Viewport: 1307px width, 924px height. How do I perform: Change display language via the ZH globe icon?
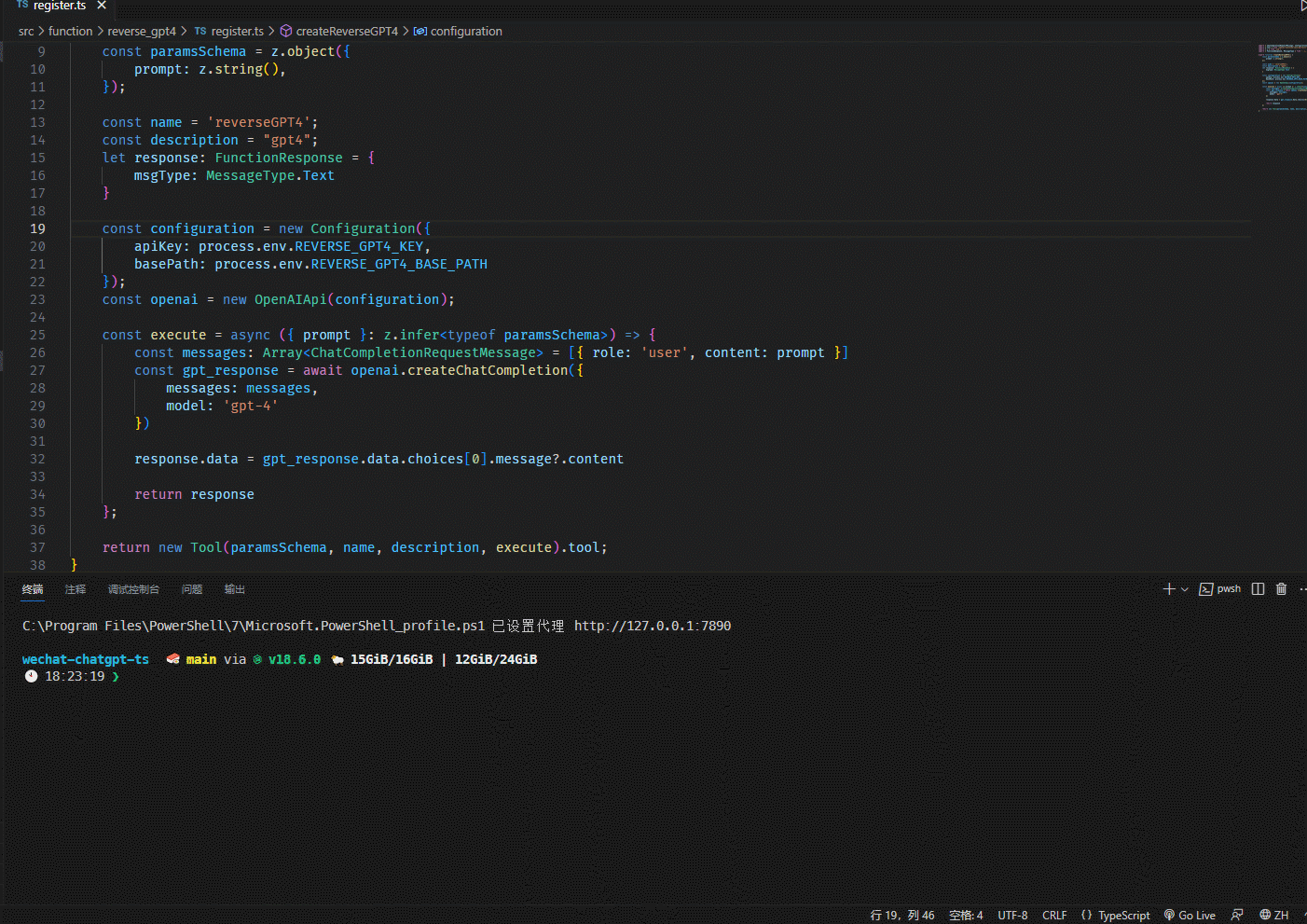click(1273, 915)
